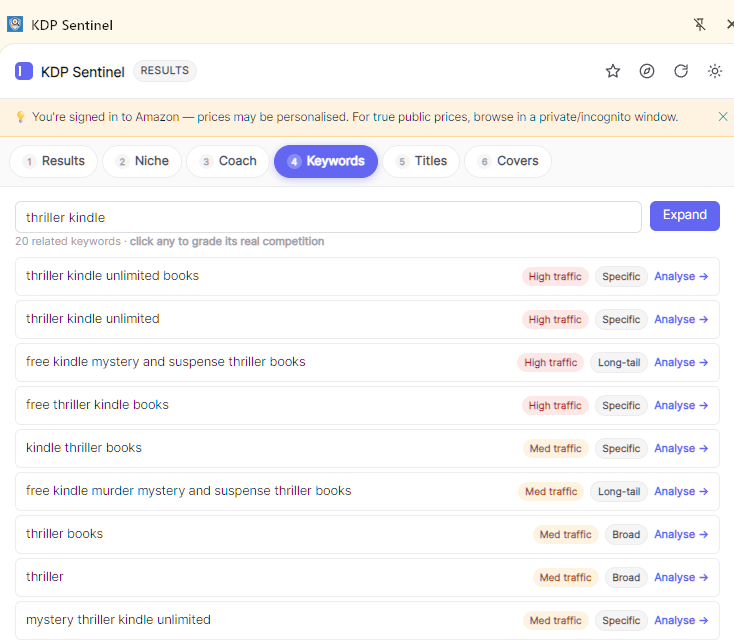This screenshot has height=642, width=734.
Task: Open the Titles tab
Action: [421, 161]
